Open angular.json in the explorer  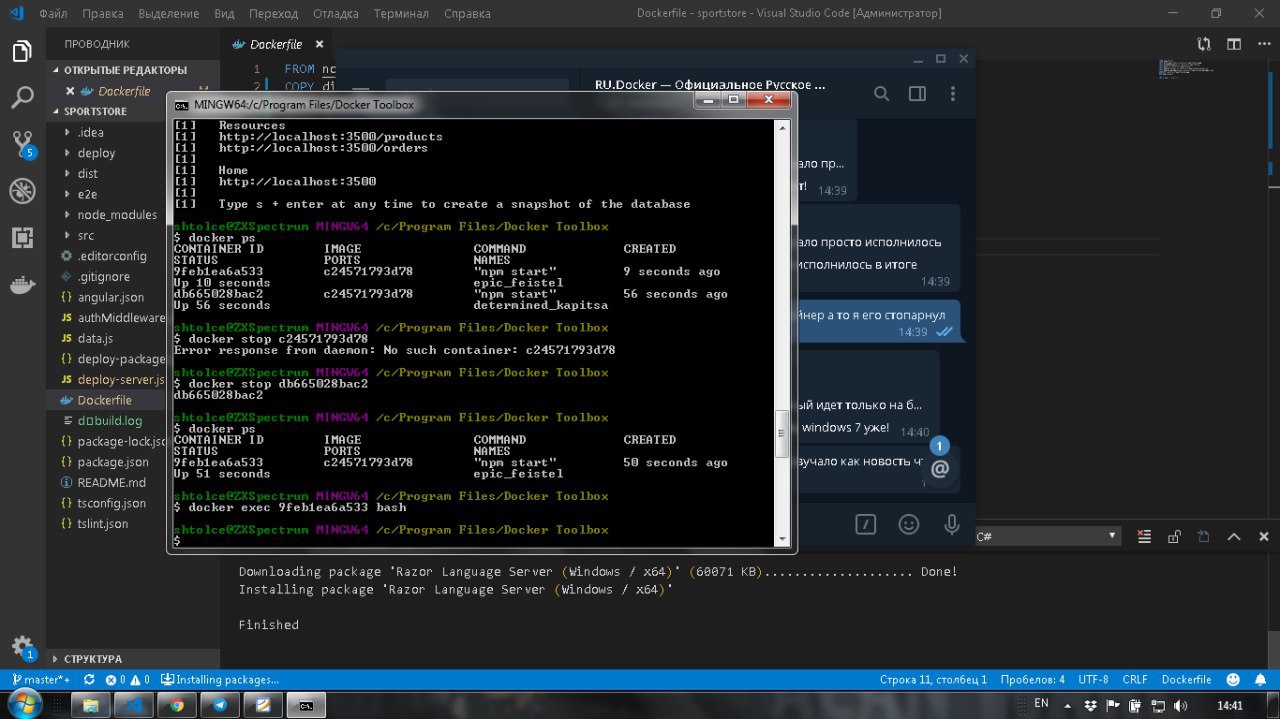coord(110,297)
